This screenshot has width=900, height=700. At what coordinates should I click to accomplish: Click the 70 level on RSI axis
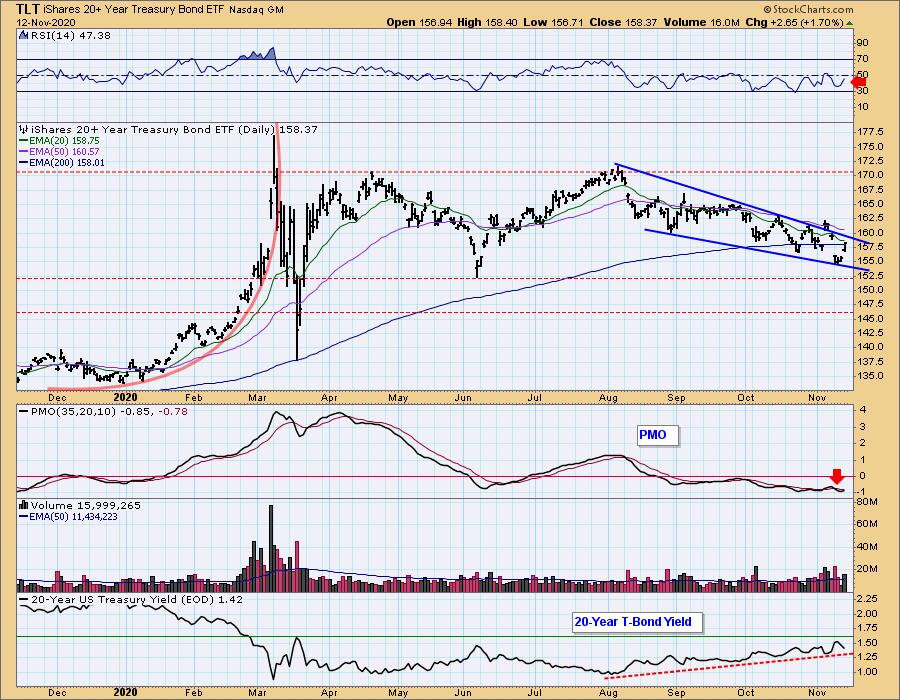click(862, 59)
